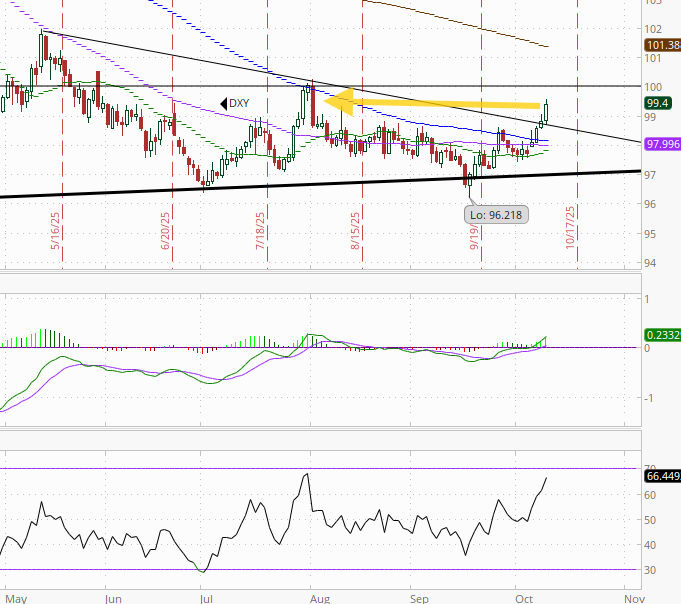Click the 50 label on RSI axis
Image resolution: width=681 pixels, height=604 pixels.
click(650, 520)
